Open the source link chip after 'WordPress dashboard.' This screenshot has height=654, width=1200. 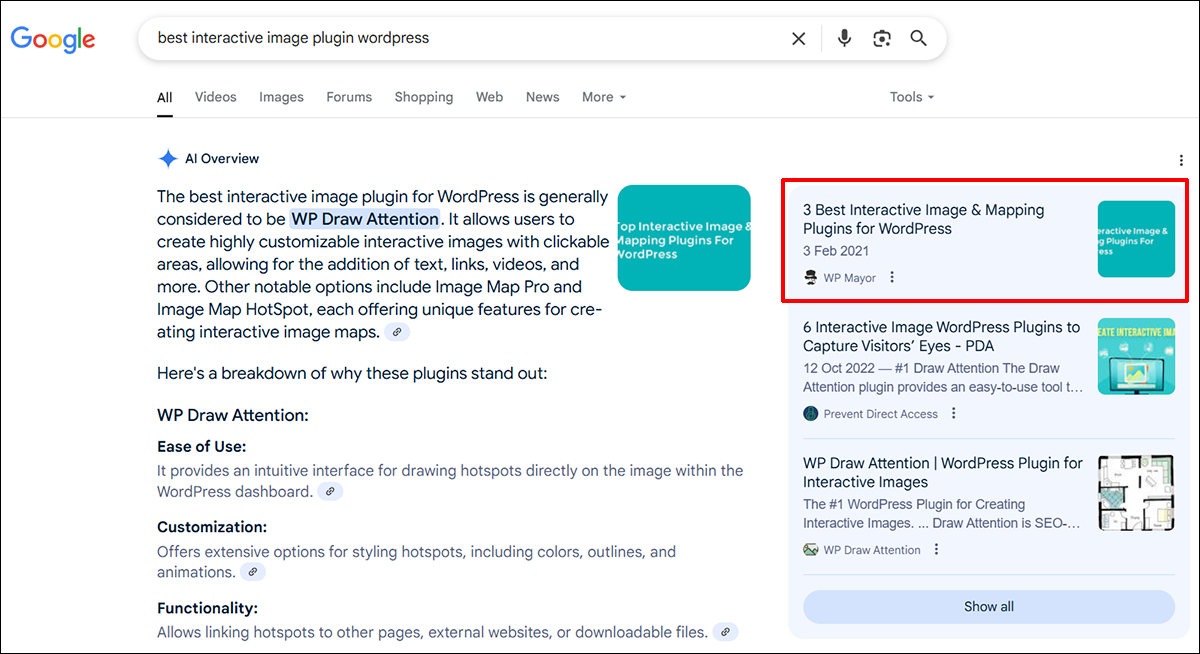tap(330, 492)
